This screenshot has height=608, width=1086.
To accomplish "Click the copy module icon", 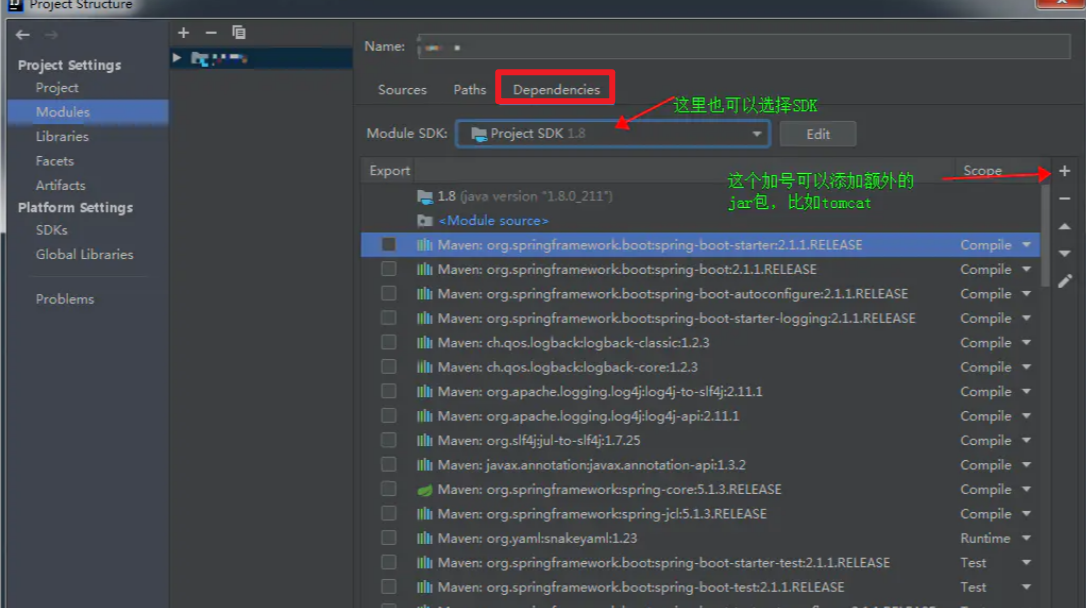I will coord(238,32).
